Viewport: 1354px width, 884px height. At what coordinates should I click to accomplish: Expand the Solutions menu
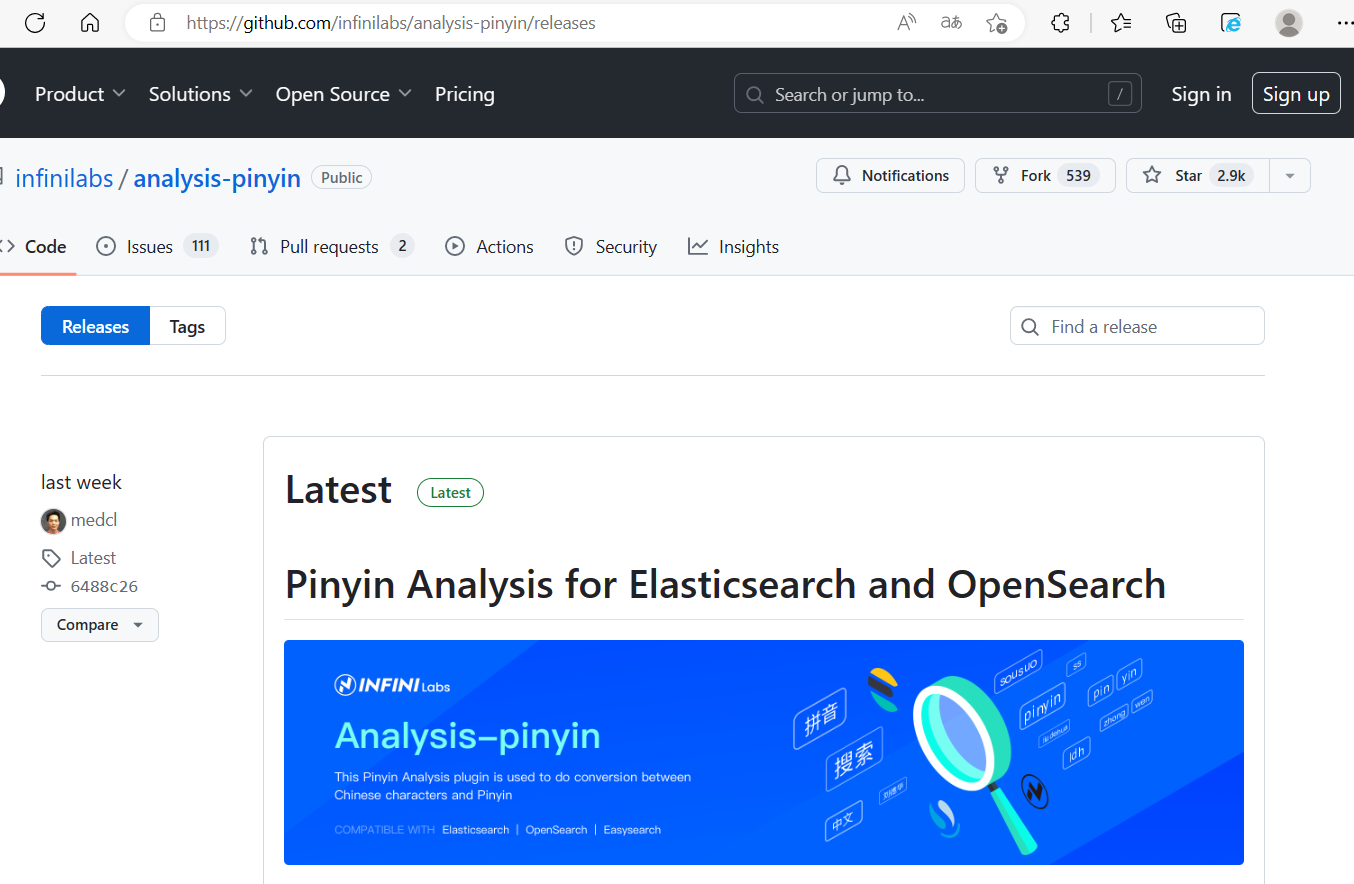click(x=201, y=94)
